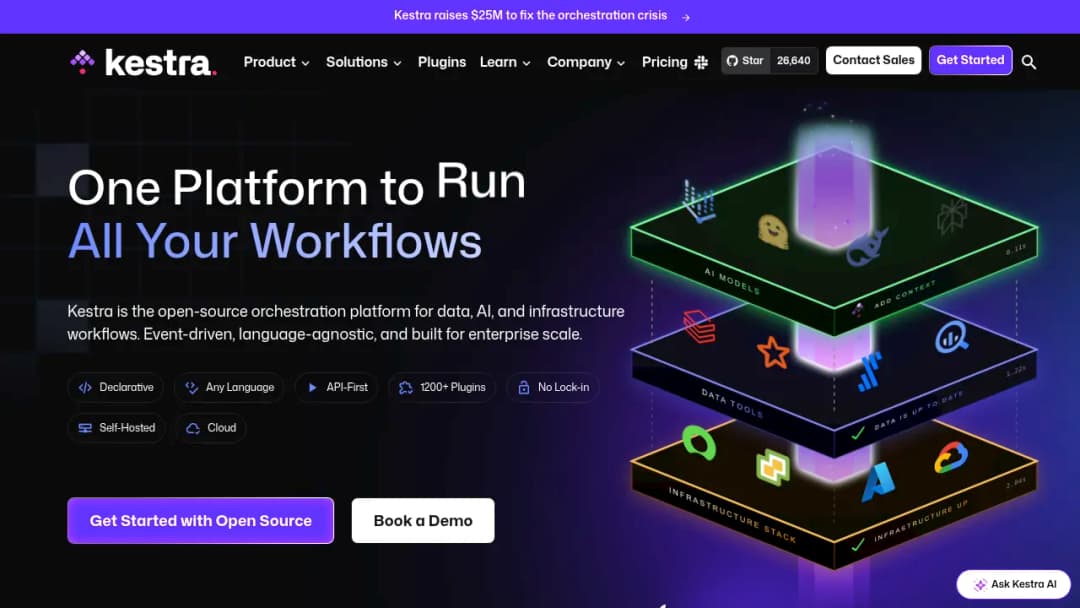1080x608 pixels.
Task: Click the No Lock-in padlock icon
Action: [523, 388]
